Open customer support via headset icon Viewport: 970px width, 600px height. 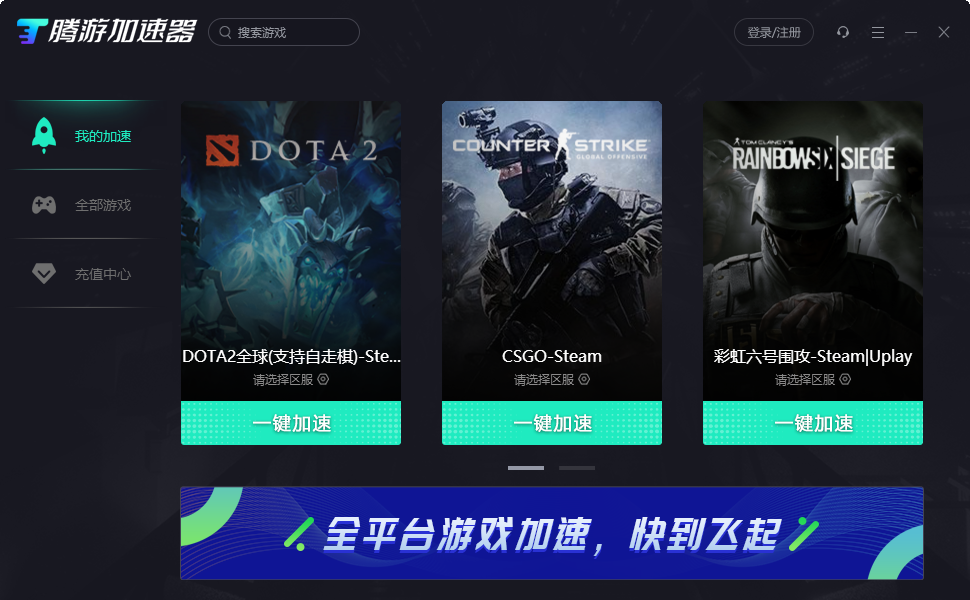(x=843, y=32)
